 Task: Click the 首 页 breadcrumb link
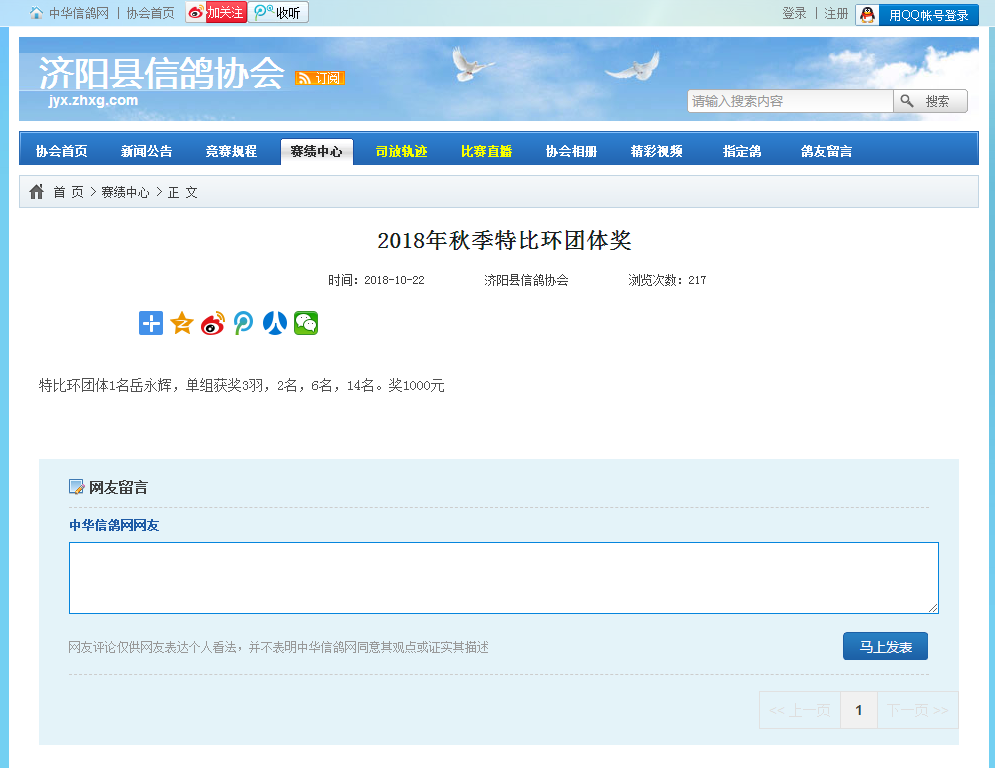tap(68, 192)
